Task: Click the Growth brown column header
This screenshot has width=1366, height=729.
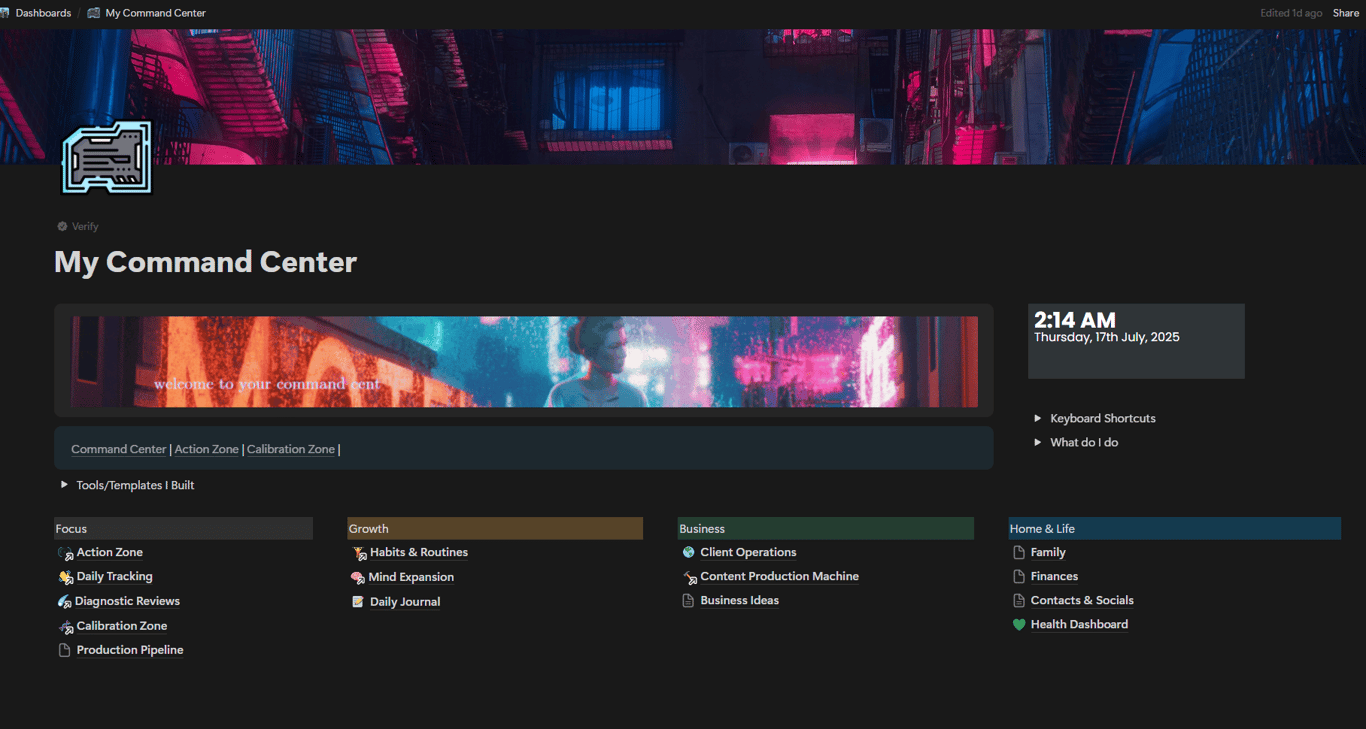Action: click(495, 528)
